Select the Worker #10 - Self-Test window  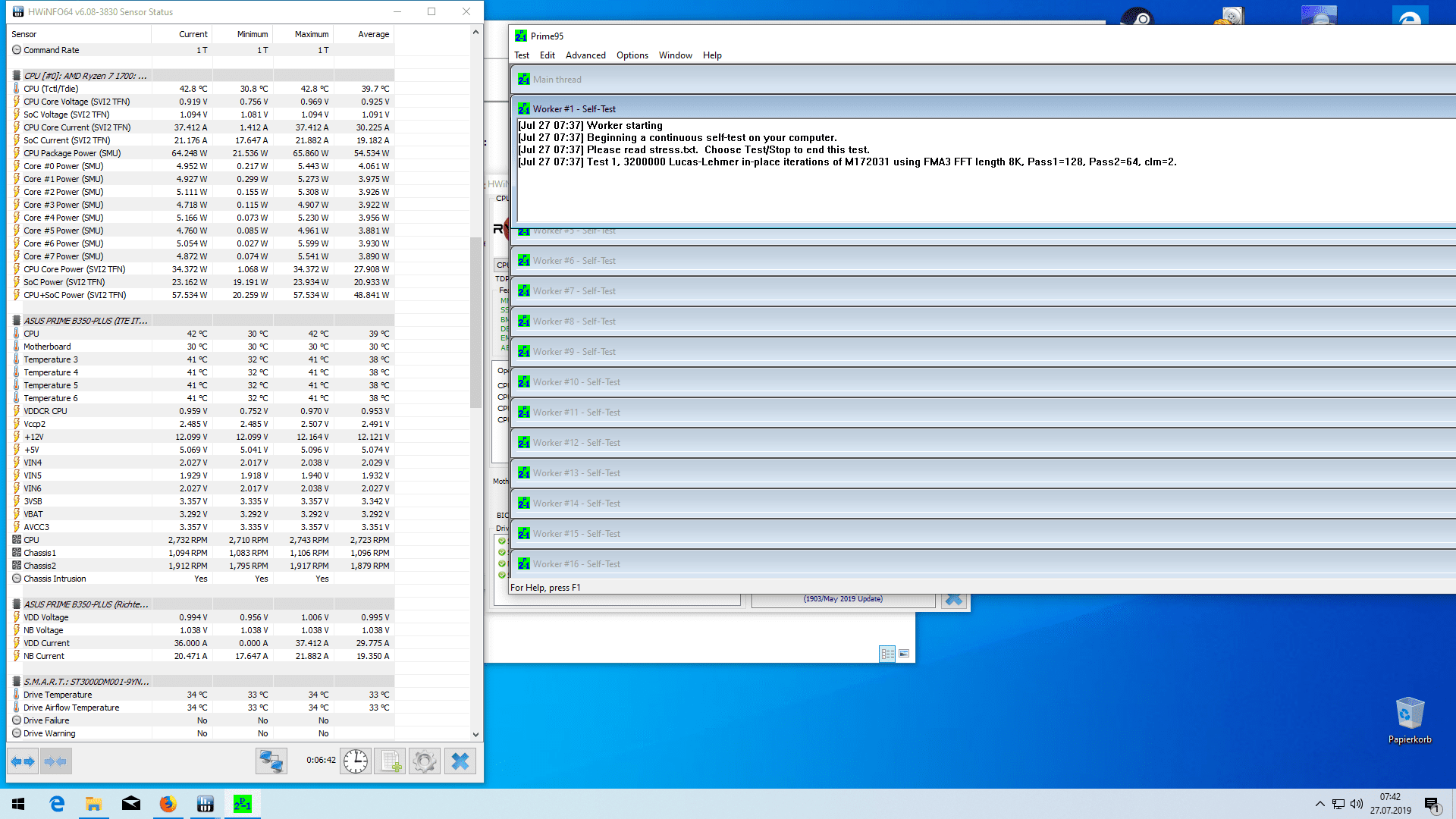[x=983, y=382]
